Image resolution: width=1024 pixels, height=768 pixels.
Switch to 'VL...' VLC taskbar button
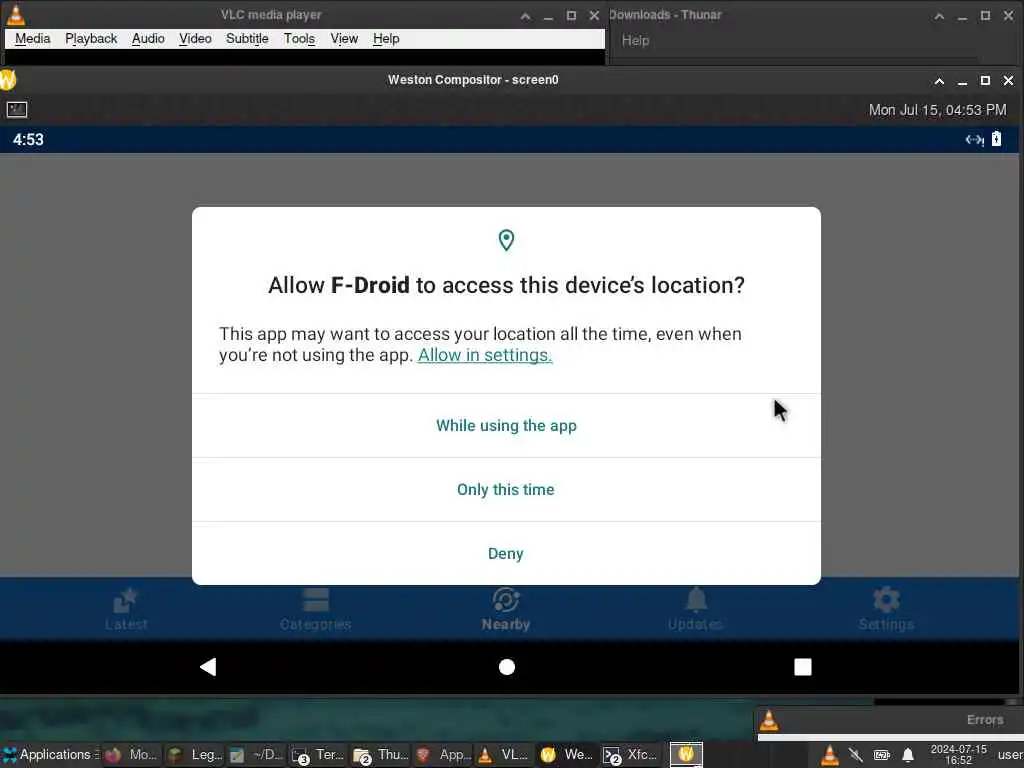pos(504,755)
